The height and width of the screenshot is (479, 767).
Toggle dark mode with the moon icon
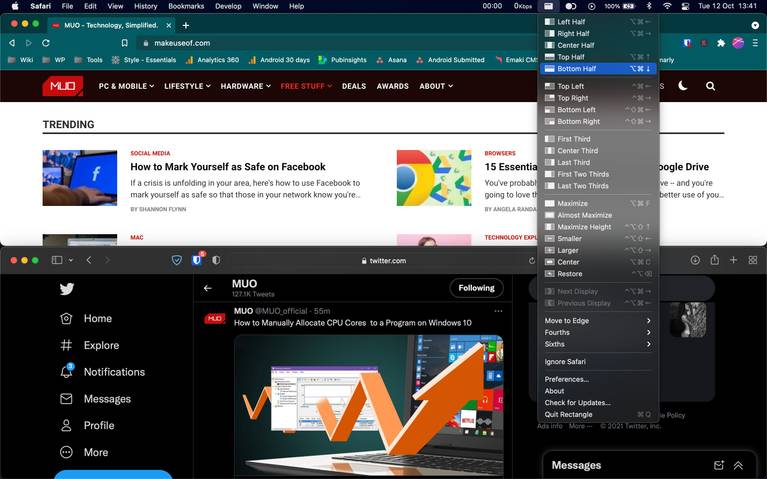click(x=683, y=86)
